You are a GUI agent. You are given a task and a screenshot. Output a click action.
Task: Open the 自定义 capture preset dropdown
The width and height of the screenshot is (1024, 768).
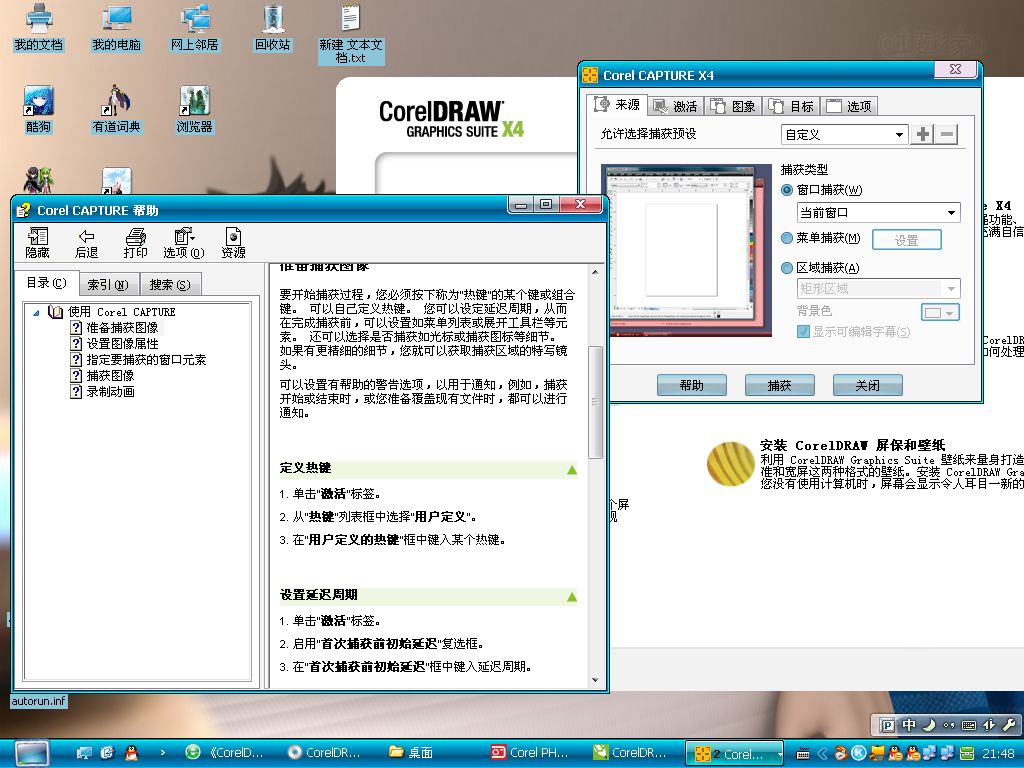(x=844, y=135)
